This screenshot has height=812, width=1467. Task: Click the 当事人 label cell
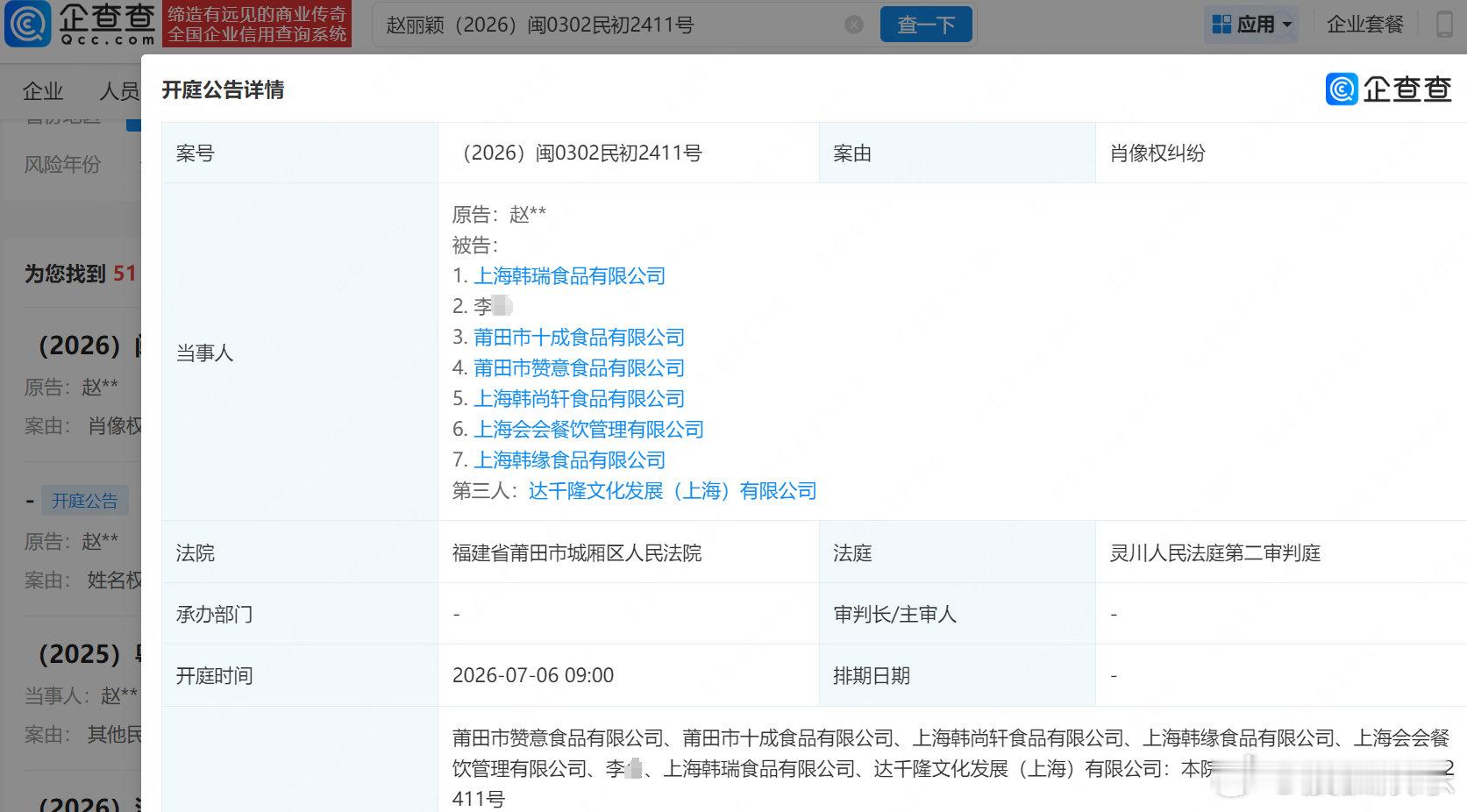300,353
